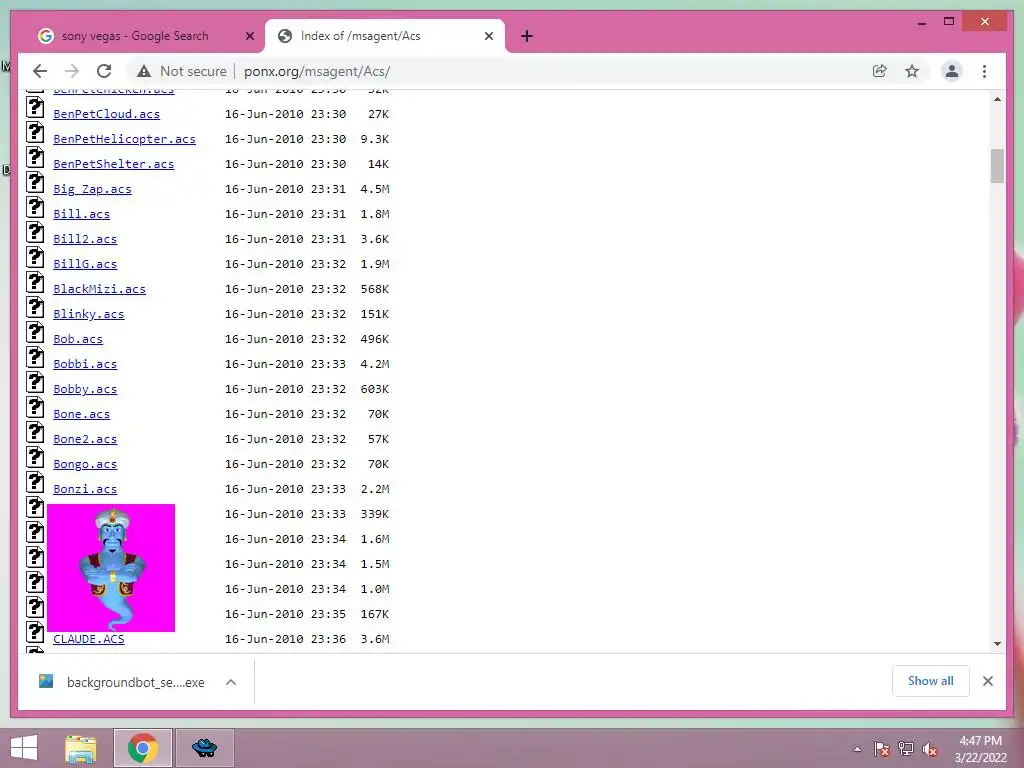
Task: Click file icon beside Bone.acs
Action: pos(35,407)
